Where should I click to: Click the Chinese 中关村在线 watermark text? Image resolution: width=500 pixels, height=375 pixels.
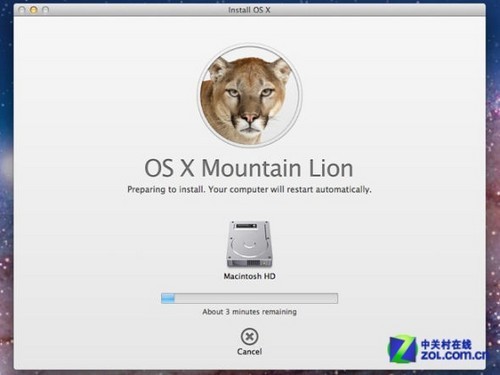[446, 344]
